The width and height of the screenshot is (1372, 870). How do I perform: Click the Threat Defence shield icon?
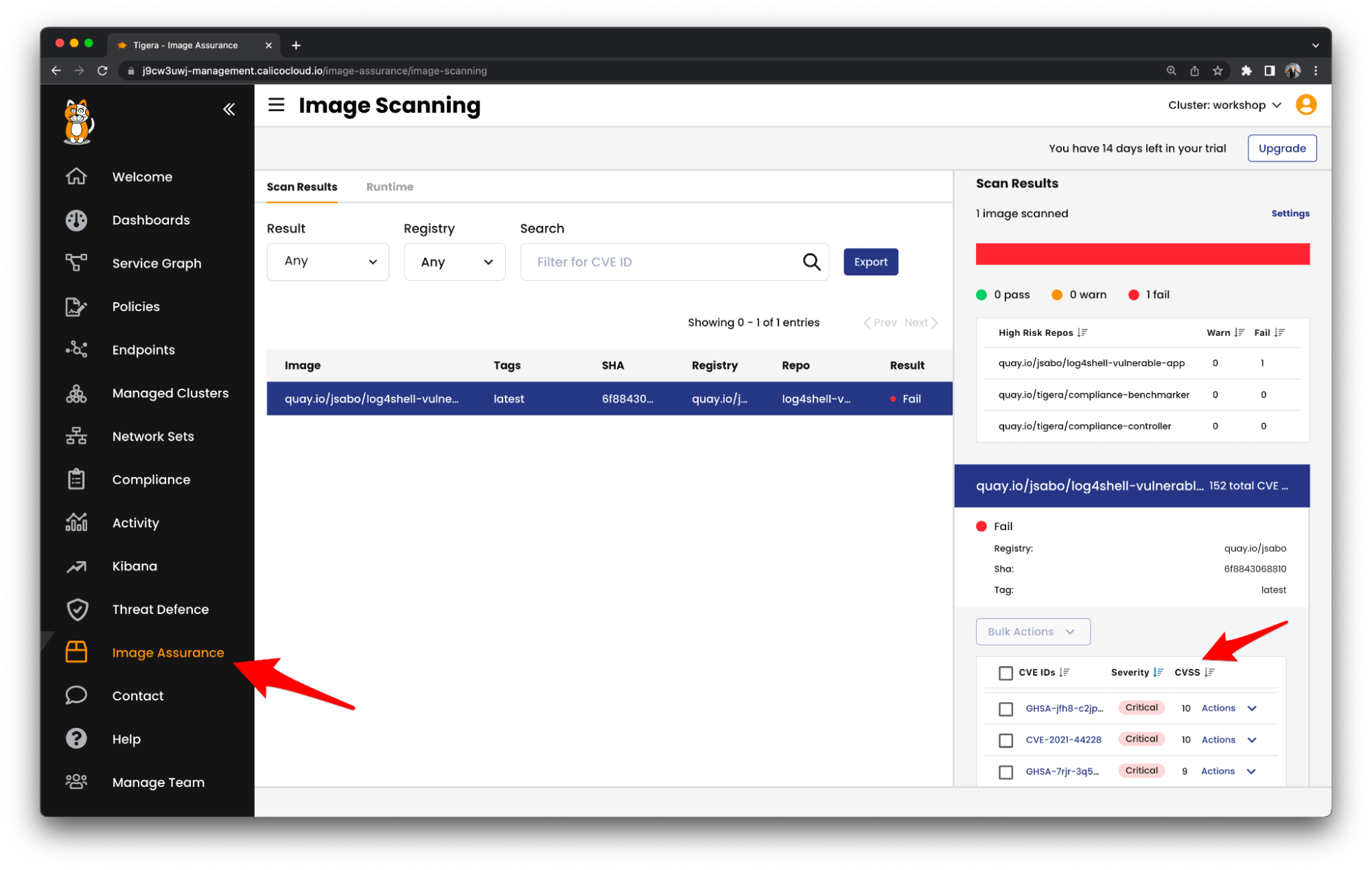coord(77,609)
